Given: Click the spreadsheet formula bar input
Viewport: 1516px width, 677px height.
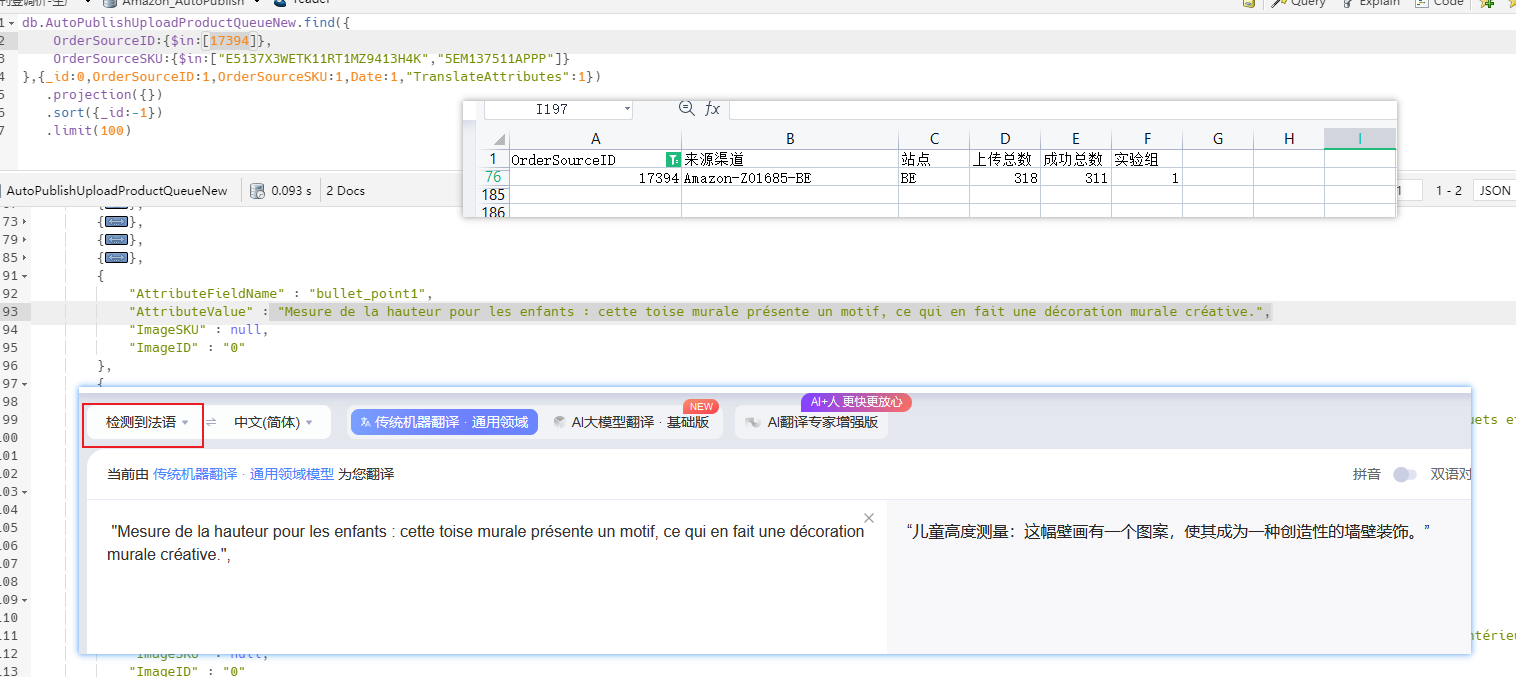Looking at the screenshot, I should (1061, 109).
